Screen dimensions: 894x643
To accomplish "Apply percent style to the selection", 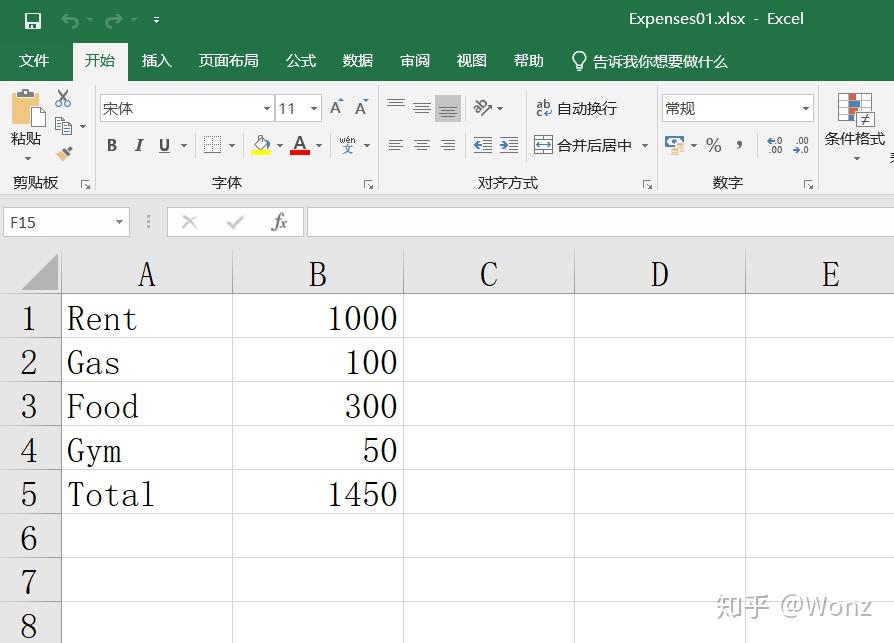I will (x=713, y=145).
